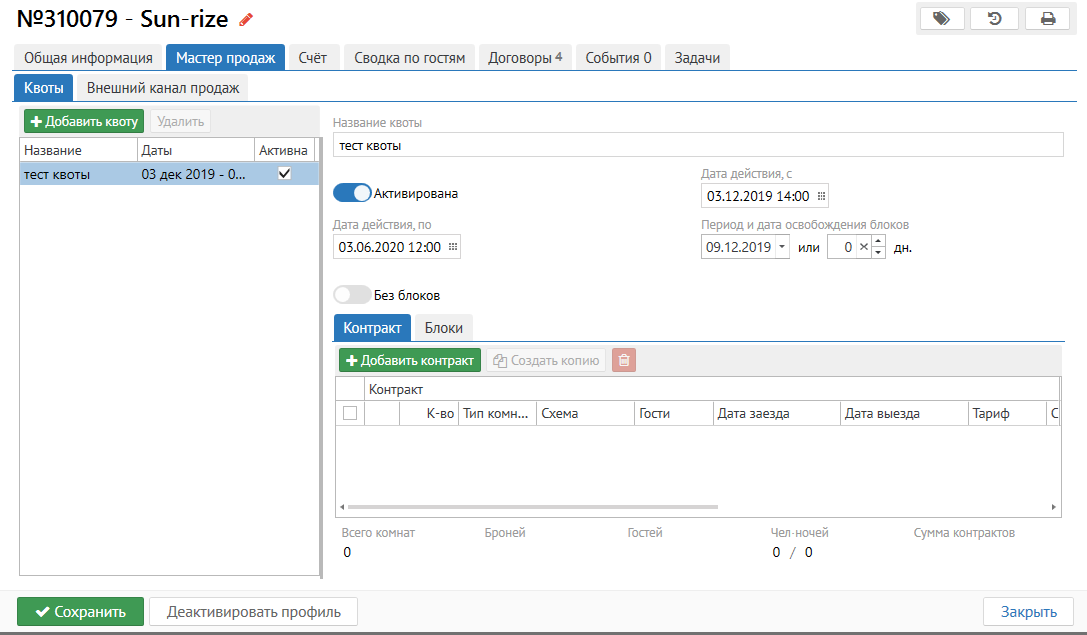Uncheck Активна checkbox for тест квоты
The image size is (1087, 635).
[x=284, y=173]
